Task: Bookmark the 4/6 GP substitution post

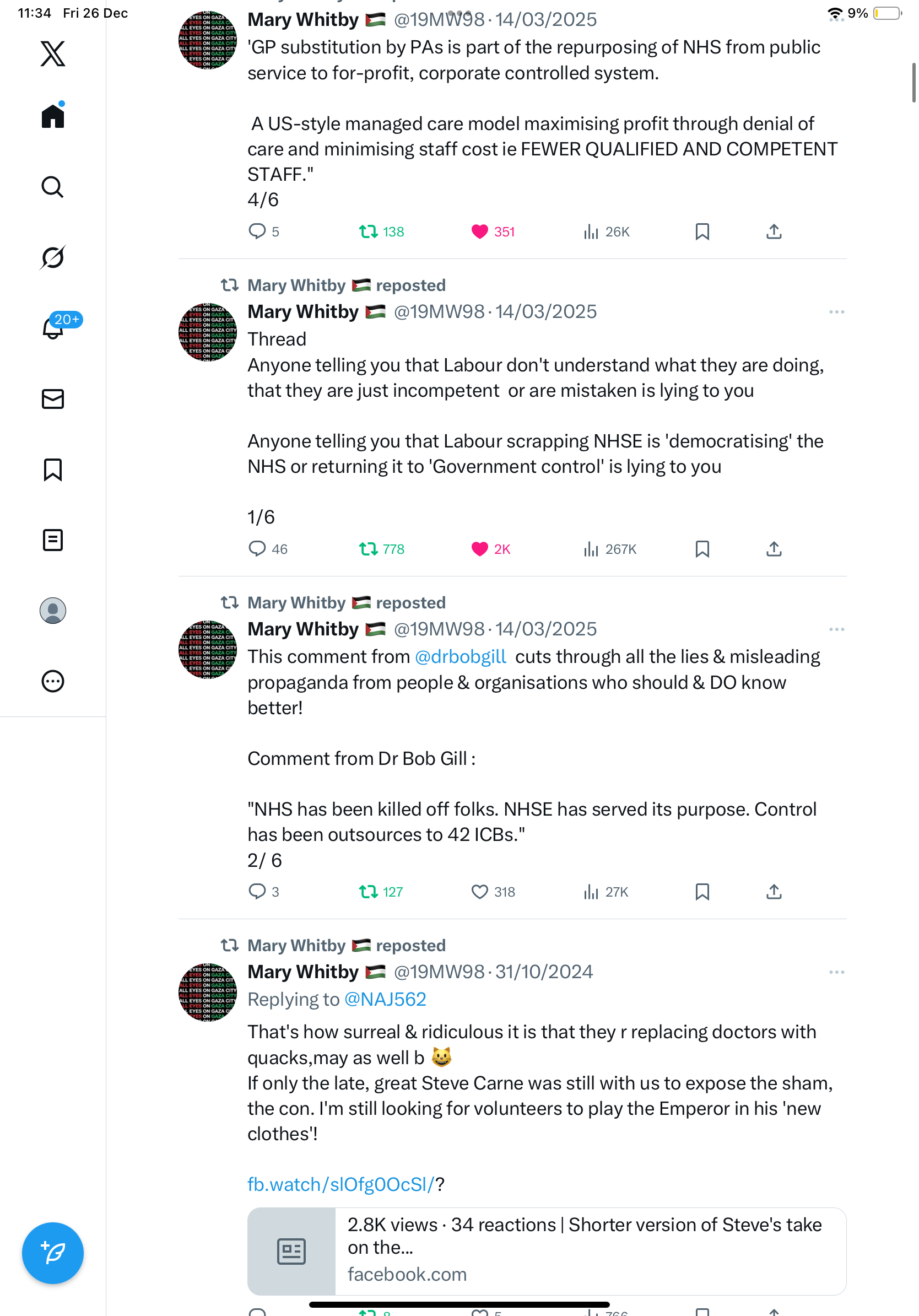Action: pyautogui.click(x=702, y=231)
